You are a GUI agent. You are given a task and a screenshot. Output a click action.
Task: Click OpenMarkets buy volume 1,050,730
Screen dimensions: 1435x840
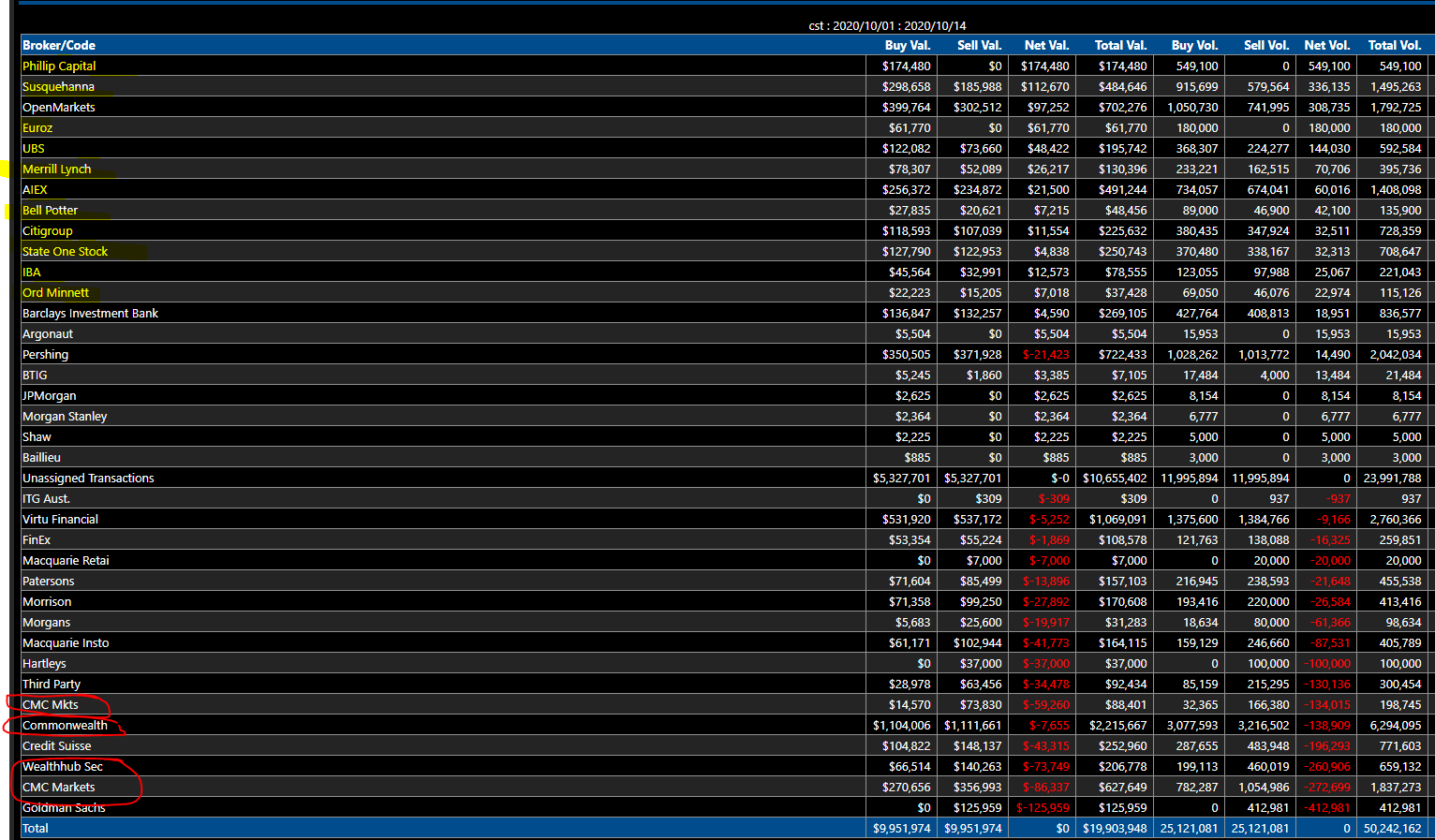(1192, 107)
